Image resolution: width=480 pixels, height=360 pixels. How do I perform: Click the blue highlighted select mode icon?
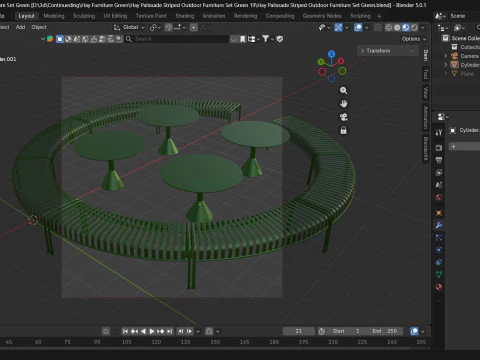(x=60, y=39)
